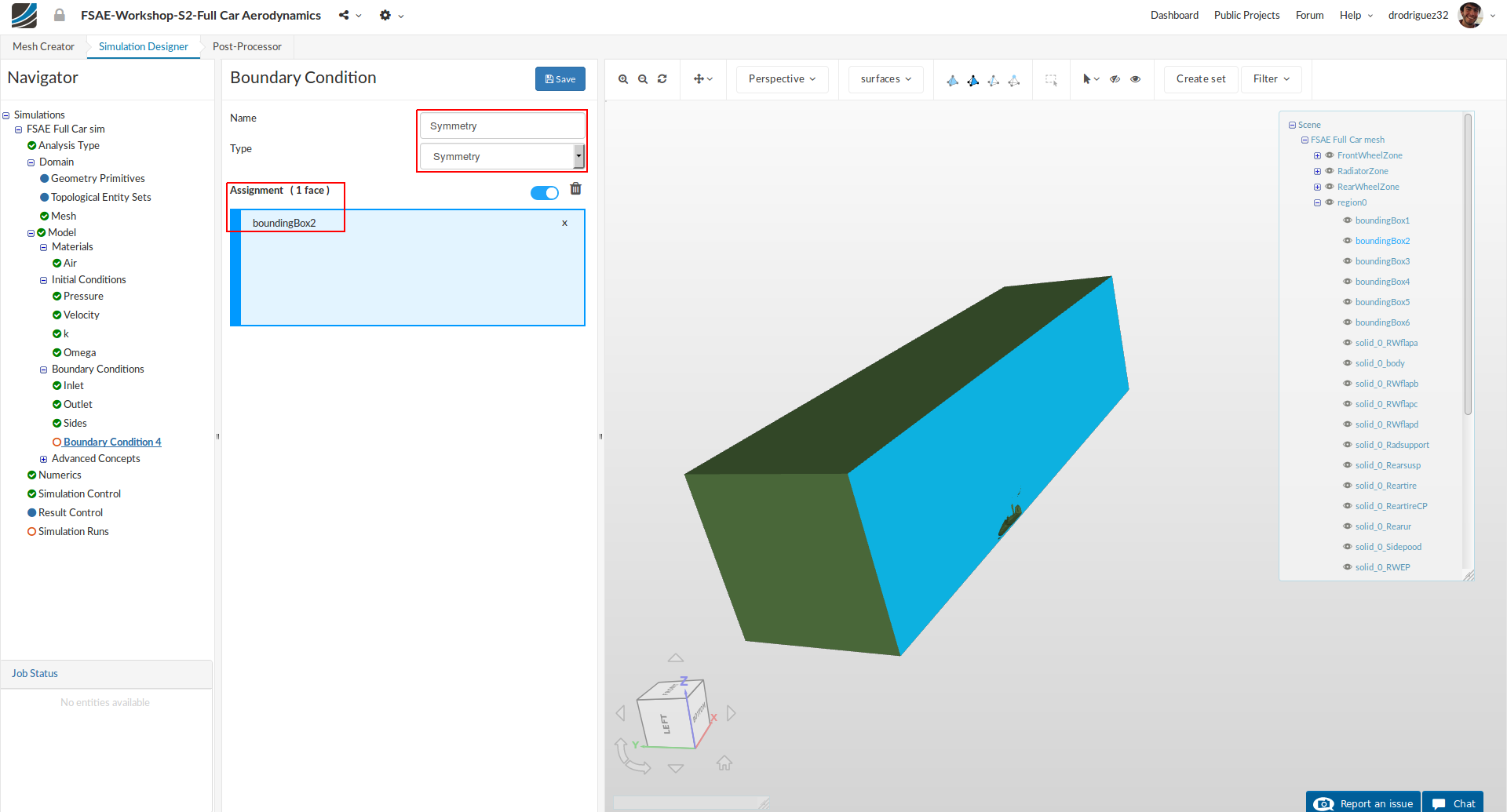
Task: Toggle the assignment selection switch
Action: pyautogui.click(x=545, y=193)
